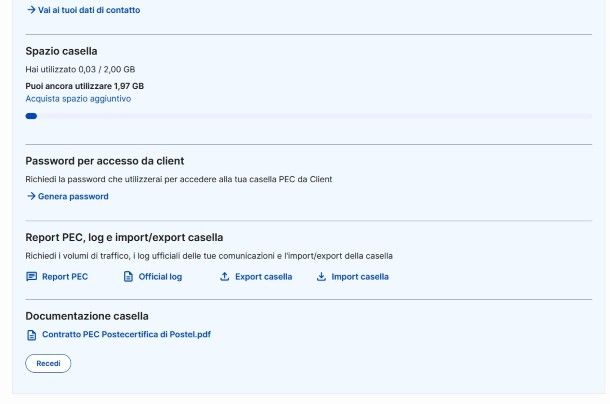Open the Export casella text link
The height and width of the screenshot is (404, 610).
(263, 277)
